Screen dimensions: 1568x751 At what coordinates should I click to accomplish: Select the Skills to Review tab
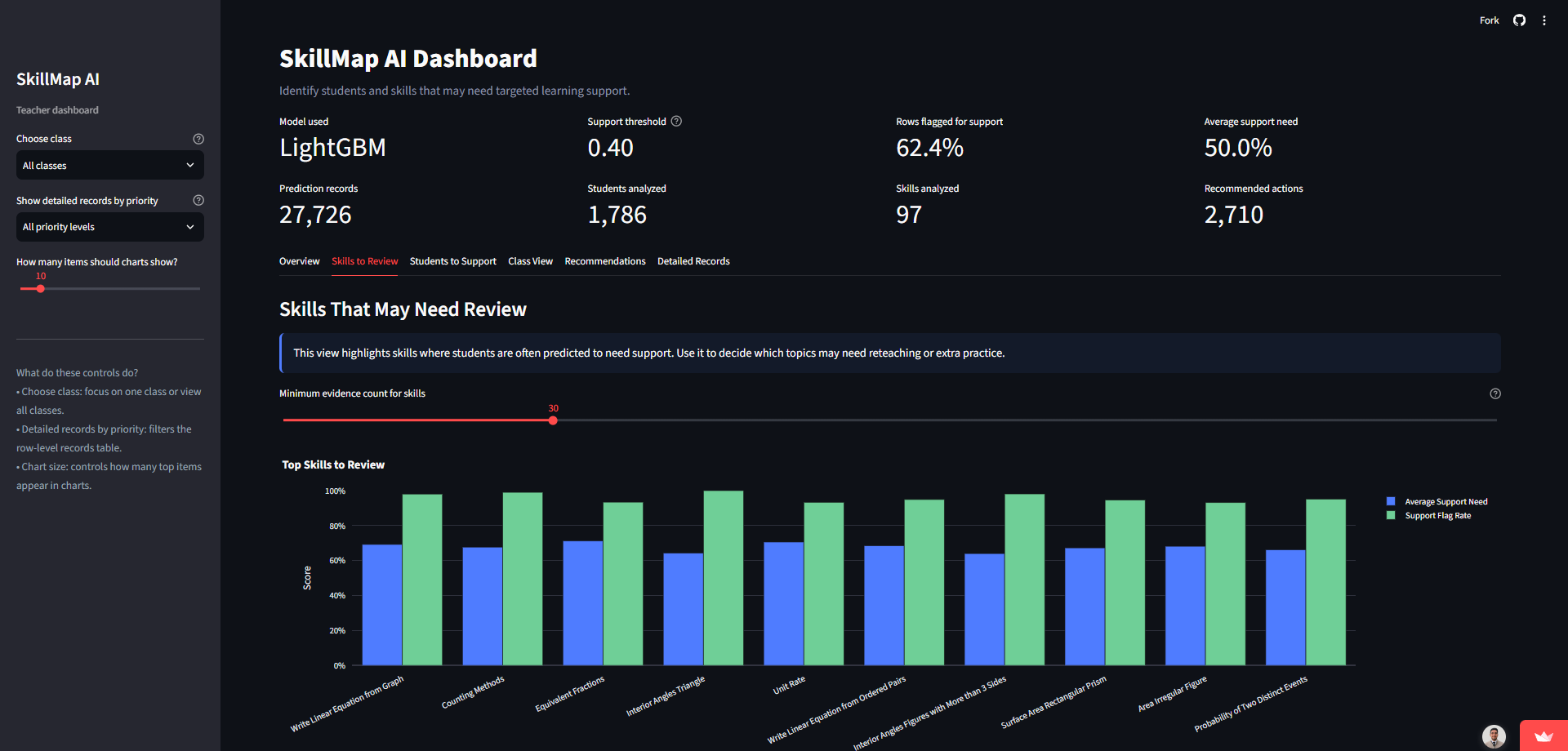click(364, 261)
